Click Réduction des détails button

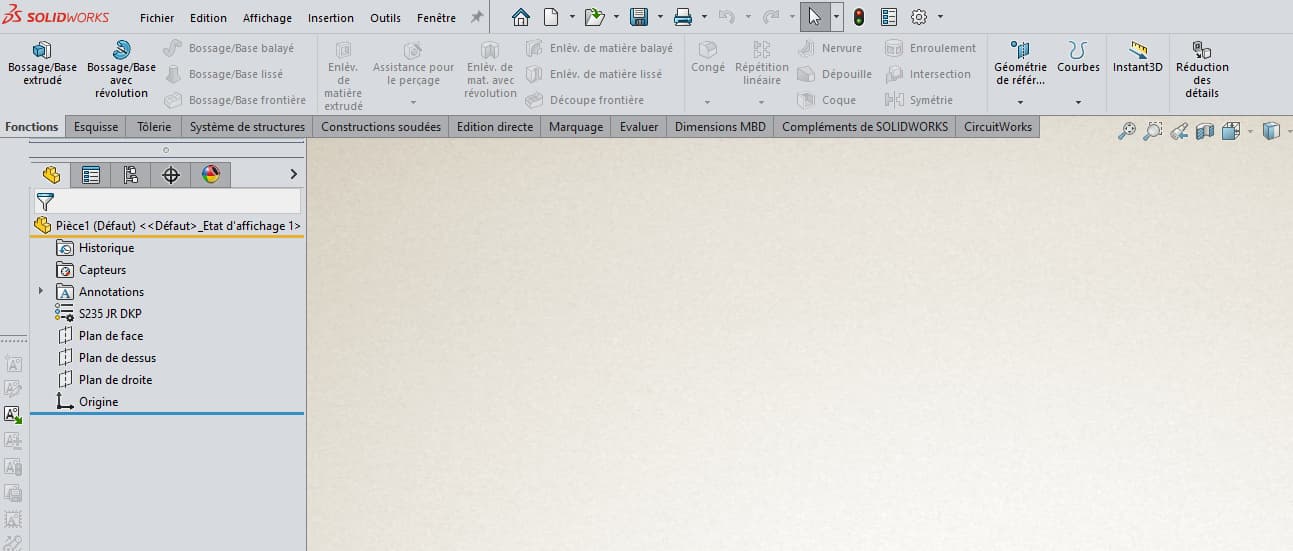point(1202,68)
